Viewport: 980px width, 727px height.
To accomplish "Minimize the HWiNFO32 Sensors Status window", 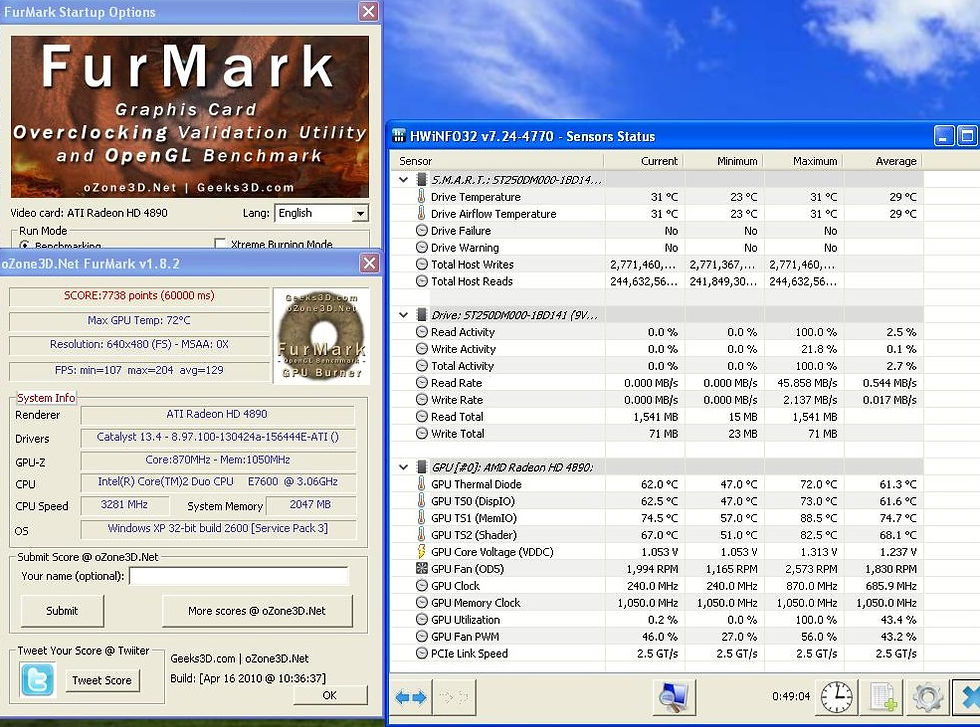I will coord(943,136).
